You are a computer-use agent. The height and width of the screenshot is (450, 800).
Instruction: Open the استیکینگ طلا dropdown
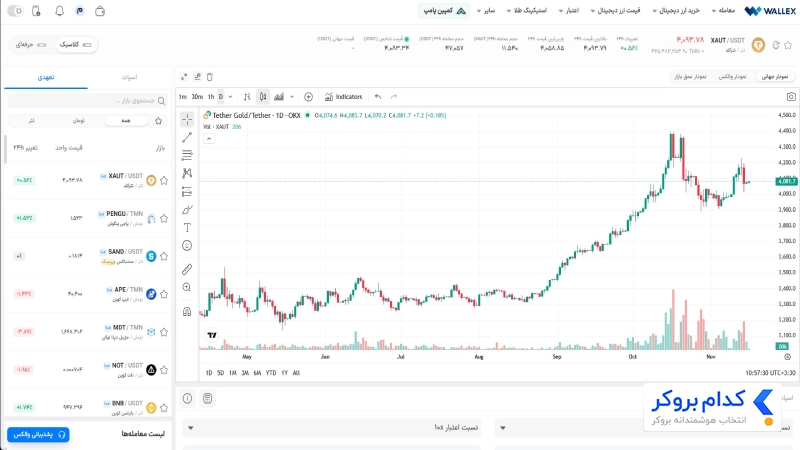[527, 11]
